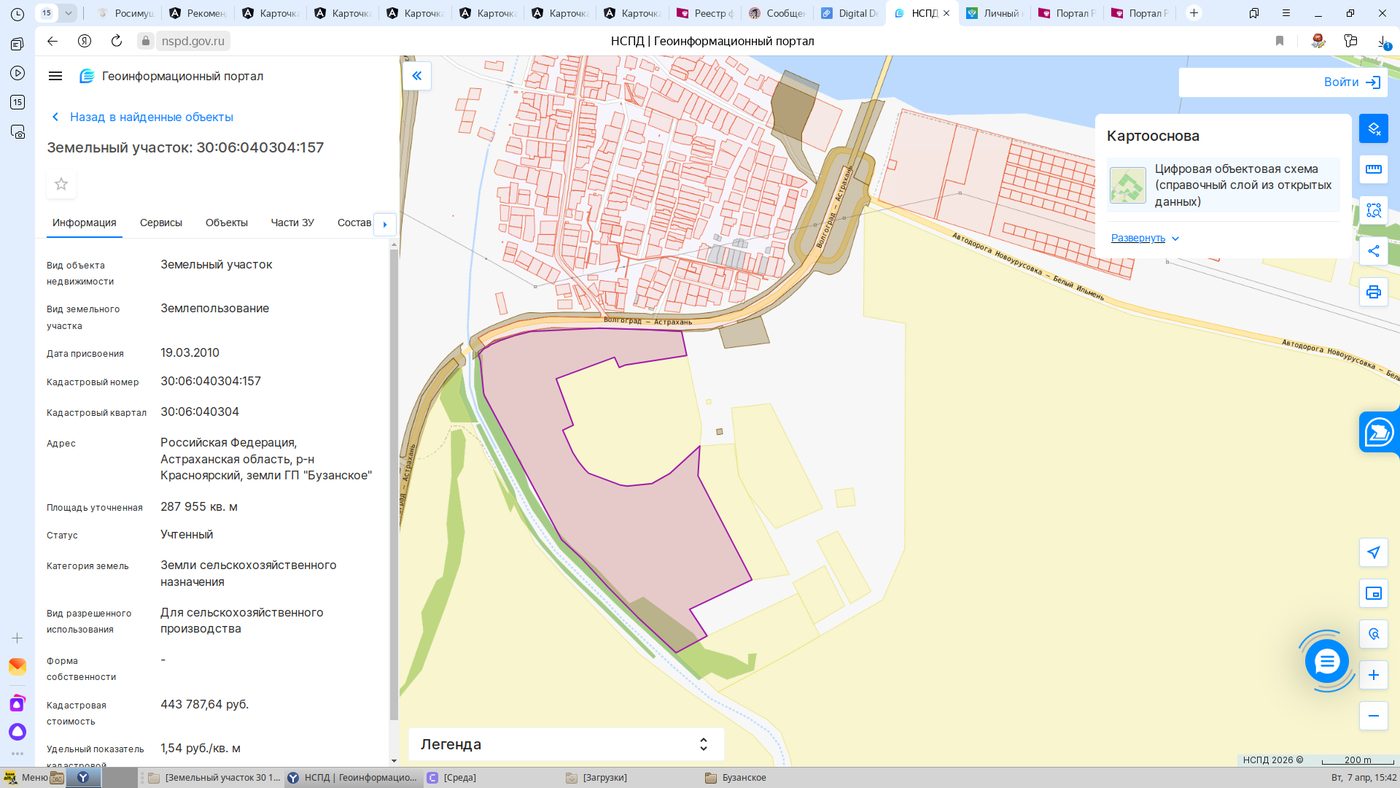Viewport: 1400px width, 788px height.
Task: Open browser history in the sidebar
Action: [17, 14]
